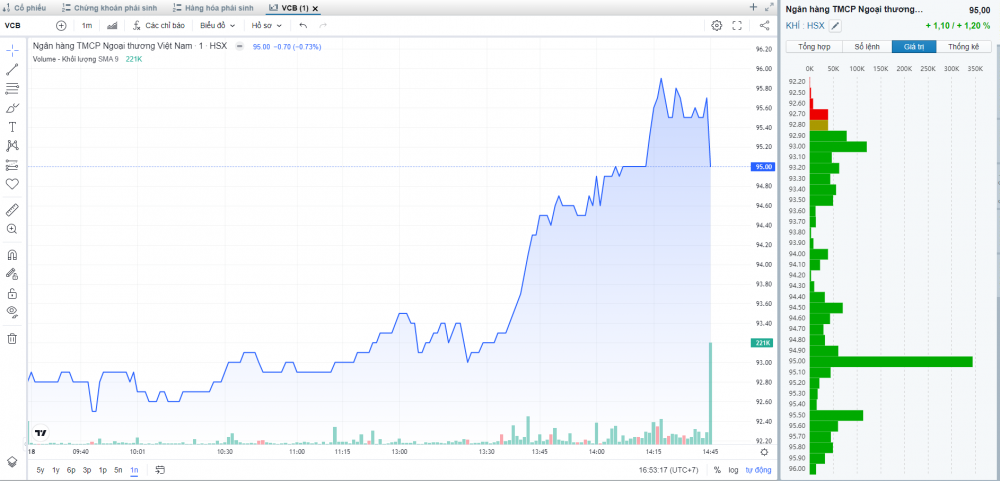This screenshot has width=1000, height=481.
Task: Open the go-to-date icon
Action: tap(160, 470)
